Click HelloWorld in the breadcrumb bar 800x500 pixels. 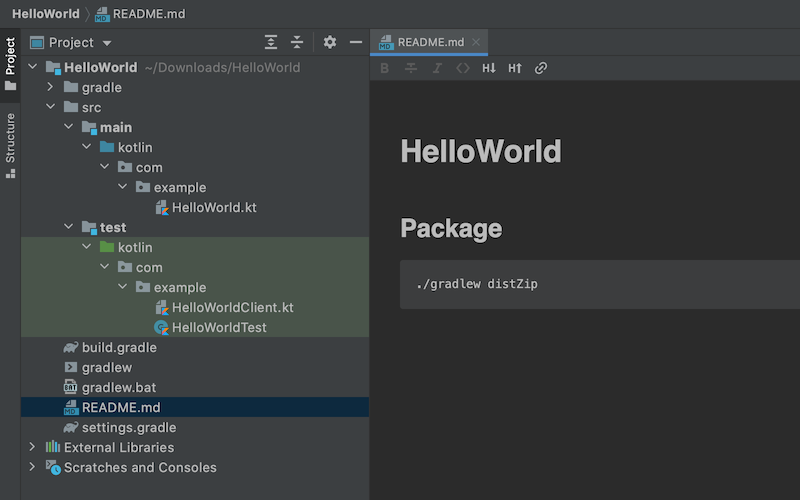(x=45, y=14)
